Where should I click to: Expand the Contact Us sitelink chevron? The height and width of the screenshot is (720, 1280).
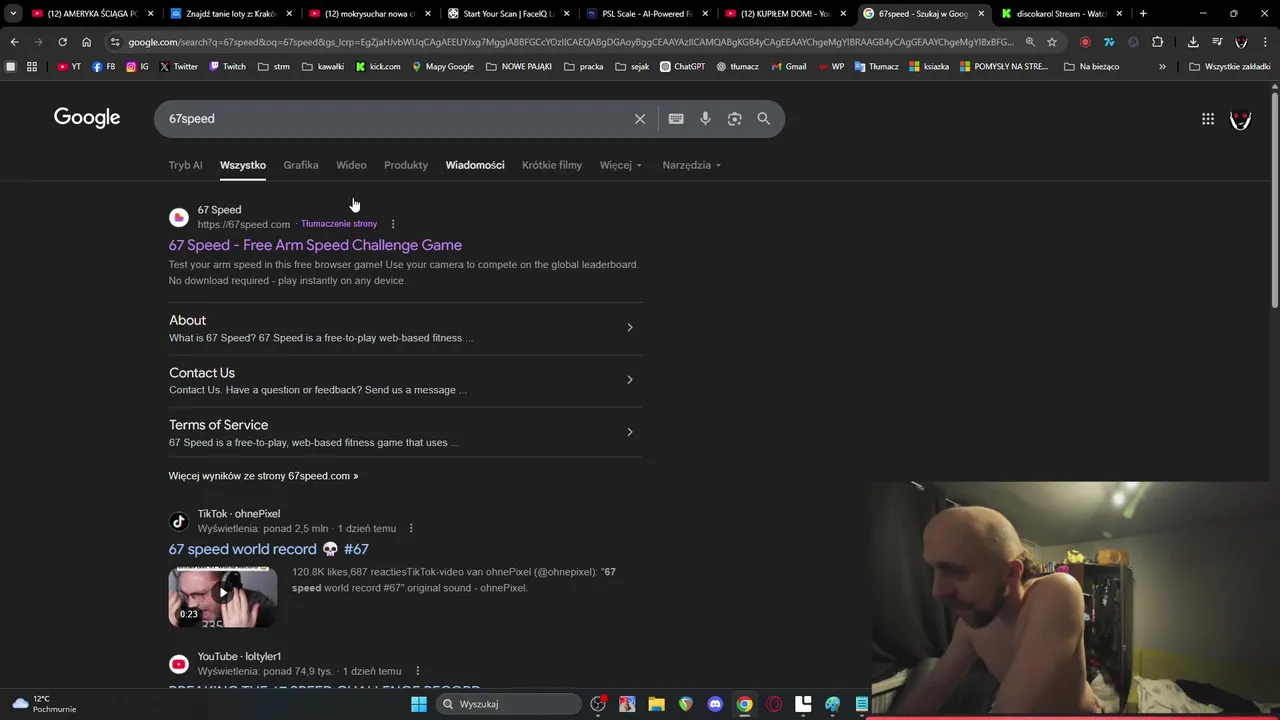point(629,379)
